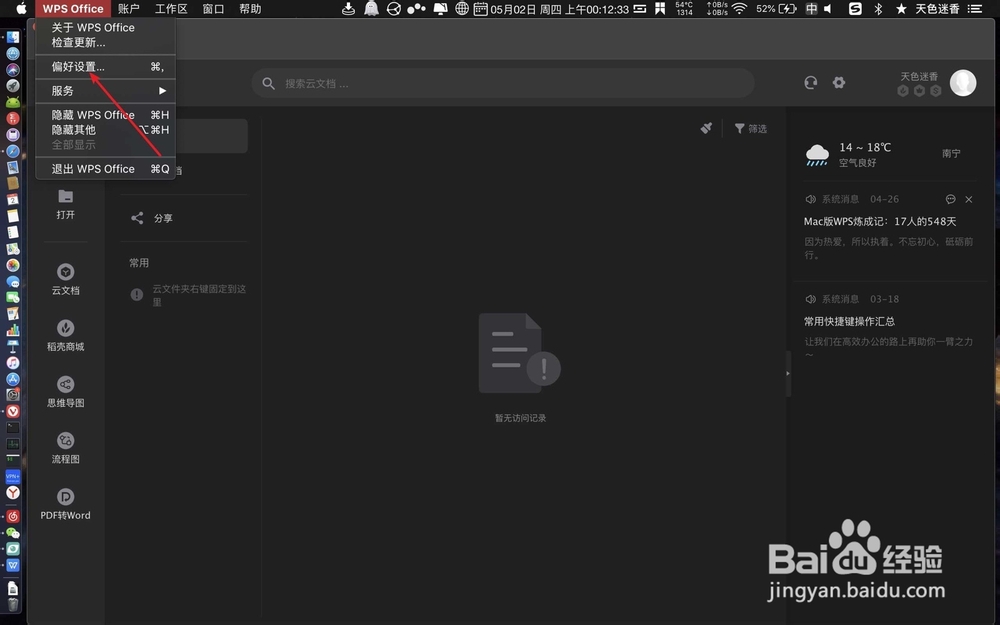Image resolution: width=1000 pixels, height=625 pixels.
Task: Open the 帮助 menu
Action: 250,8
